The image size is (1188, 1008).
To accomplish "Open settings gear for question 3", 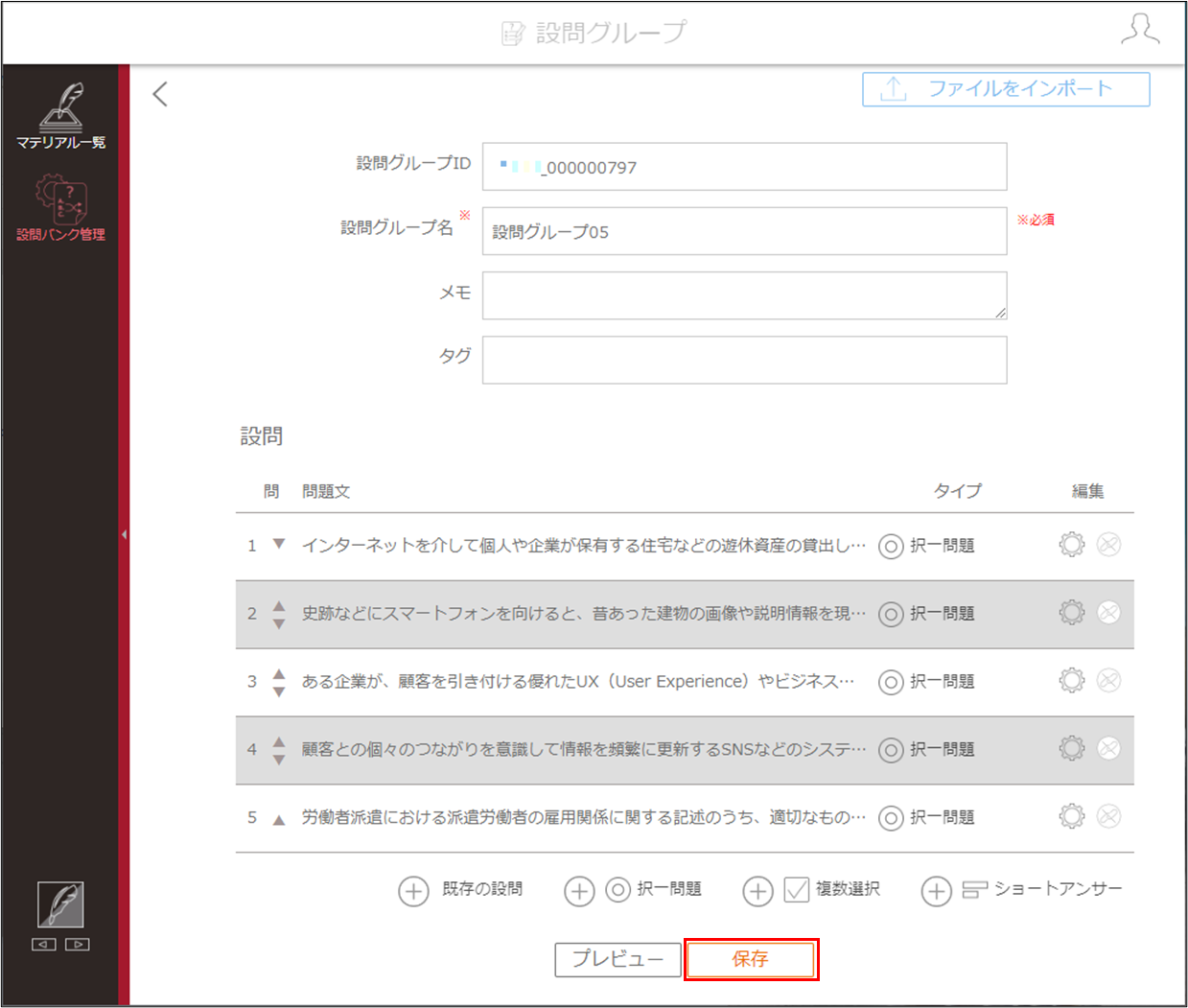I will coord(1072,681).
